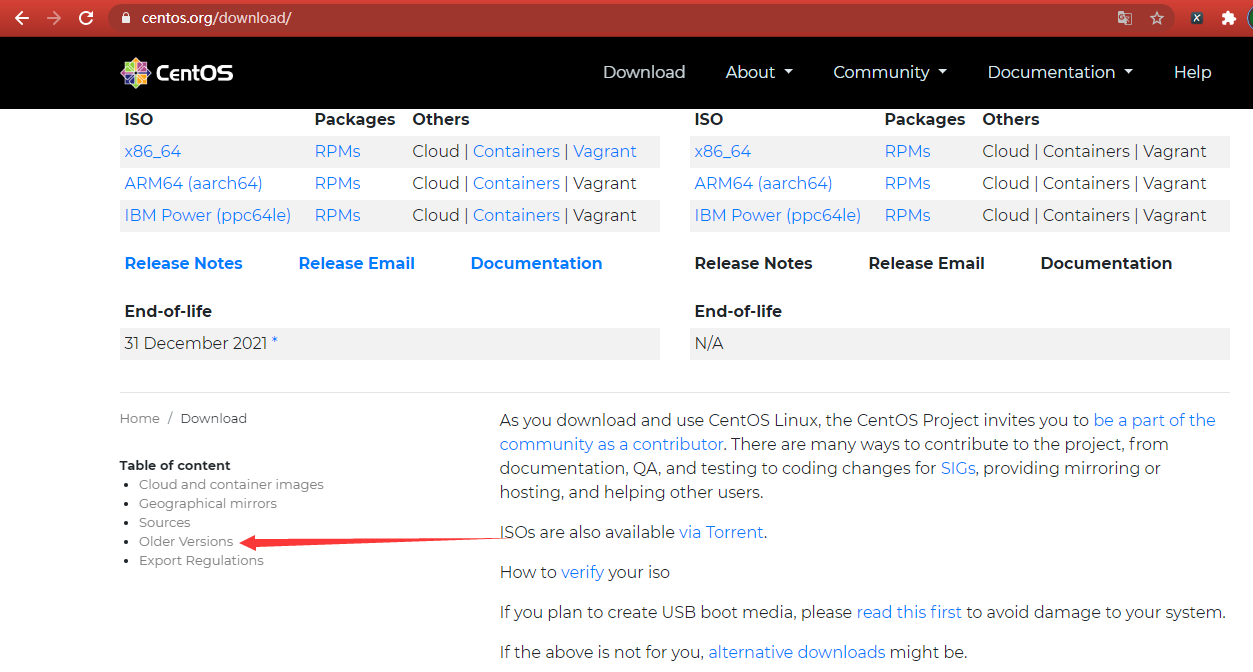
Task: Click the padlock site security icon
Action: 125,18
